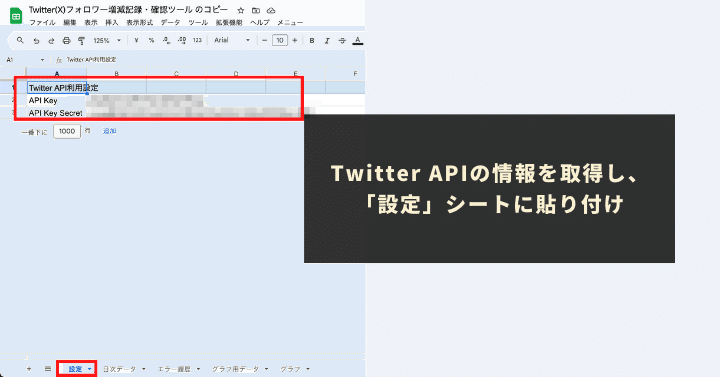The width and height of the screenshot is (720, 377).
Task: Open the 123 number formats menu
Action: 197,40
